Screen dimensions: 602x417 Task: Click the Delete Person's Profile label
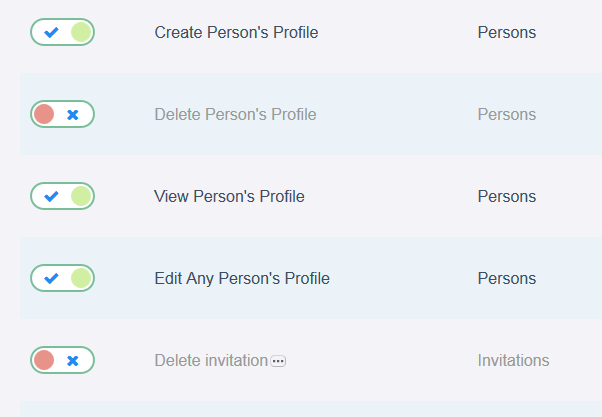pos(235,114)
